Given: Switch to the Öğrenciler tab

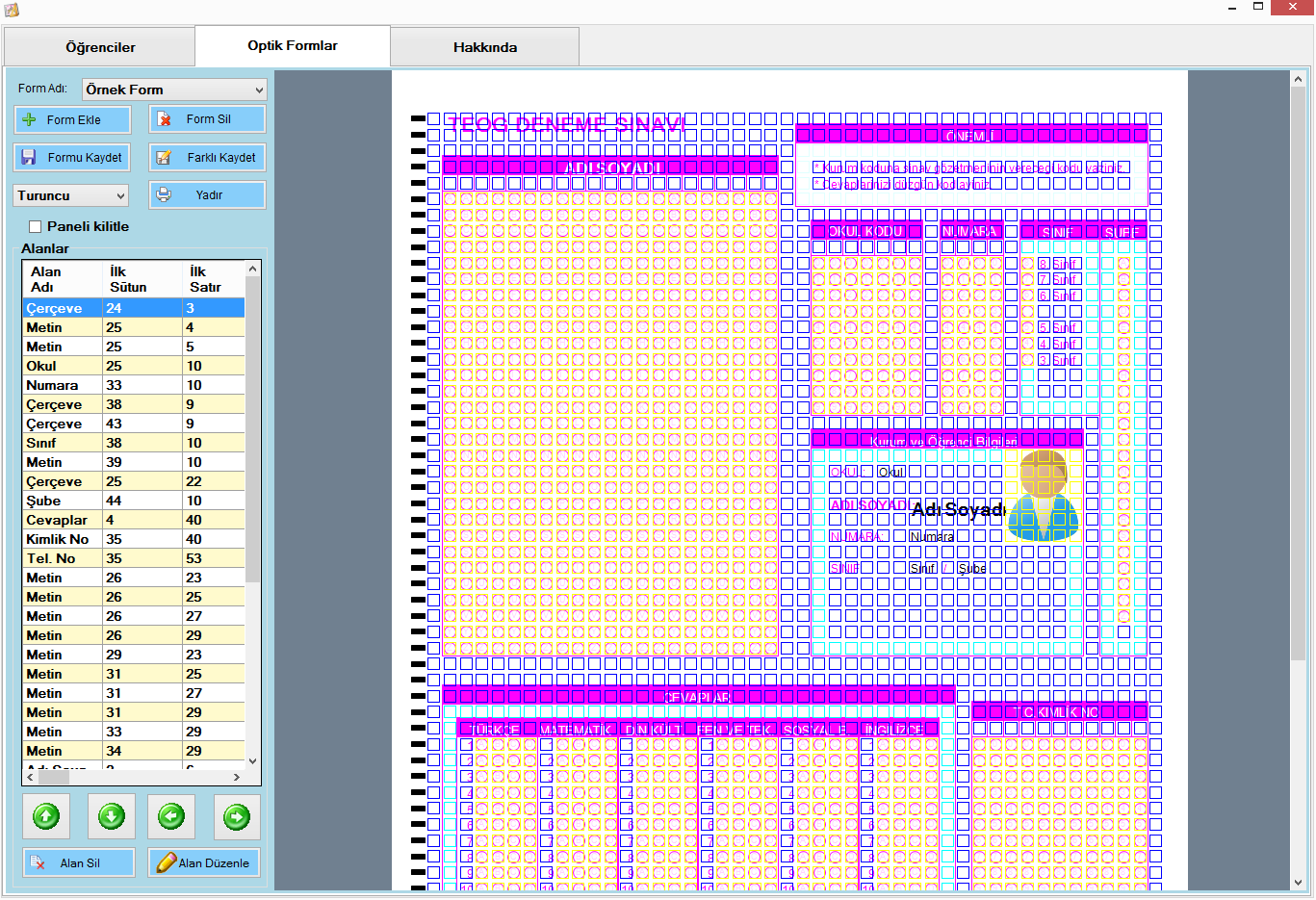Looking at the screenshot, I should click(100, 47).
